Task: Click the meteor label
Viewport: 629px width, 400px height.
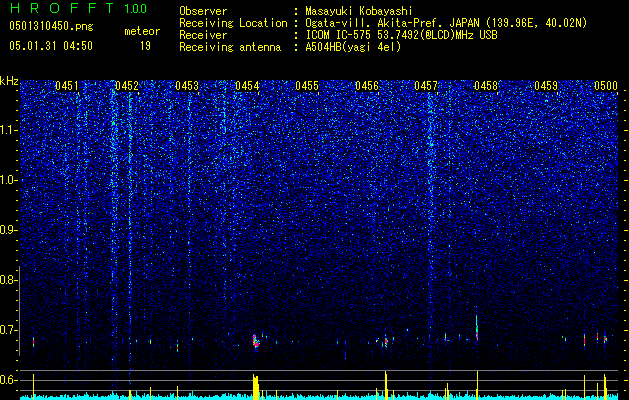Action: (142, 31)
